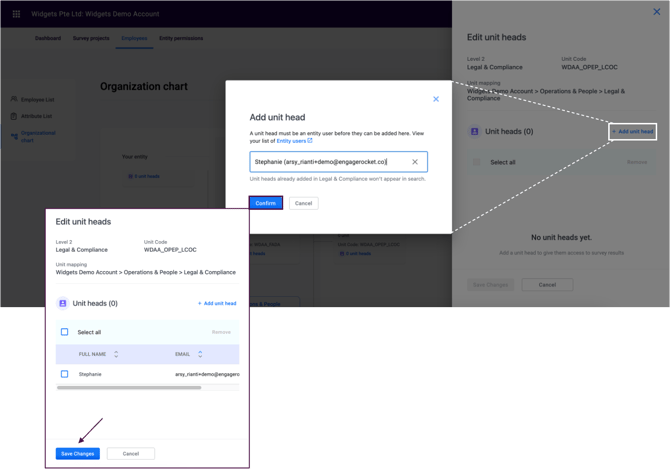Click the purple Unit heads icon
670x469 pixels.
pyautogui.click(x=63, y=303)
